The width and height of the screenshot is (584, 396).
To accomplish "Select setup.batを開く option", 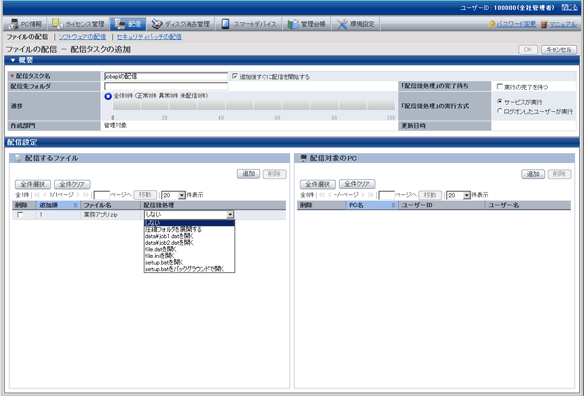I will pos(189,262).
